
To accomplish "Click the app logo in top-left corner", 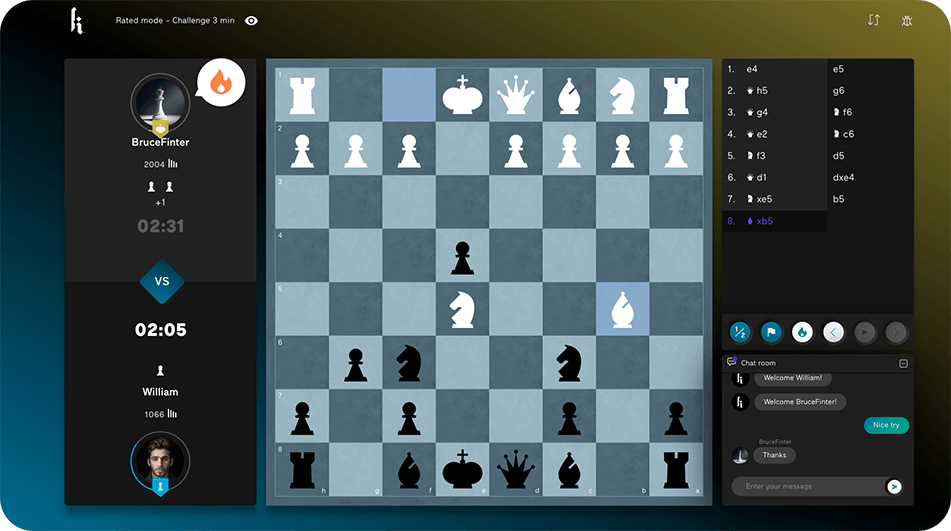I will click(76, 20).
